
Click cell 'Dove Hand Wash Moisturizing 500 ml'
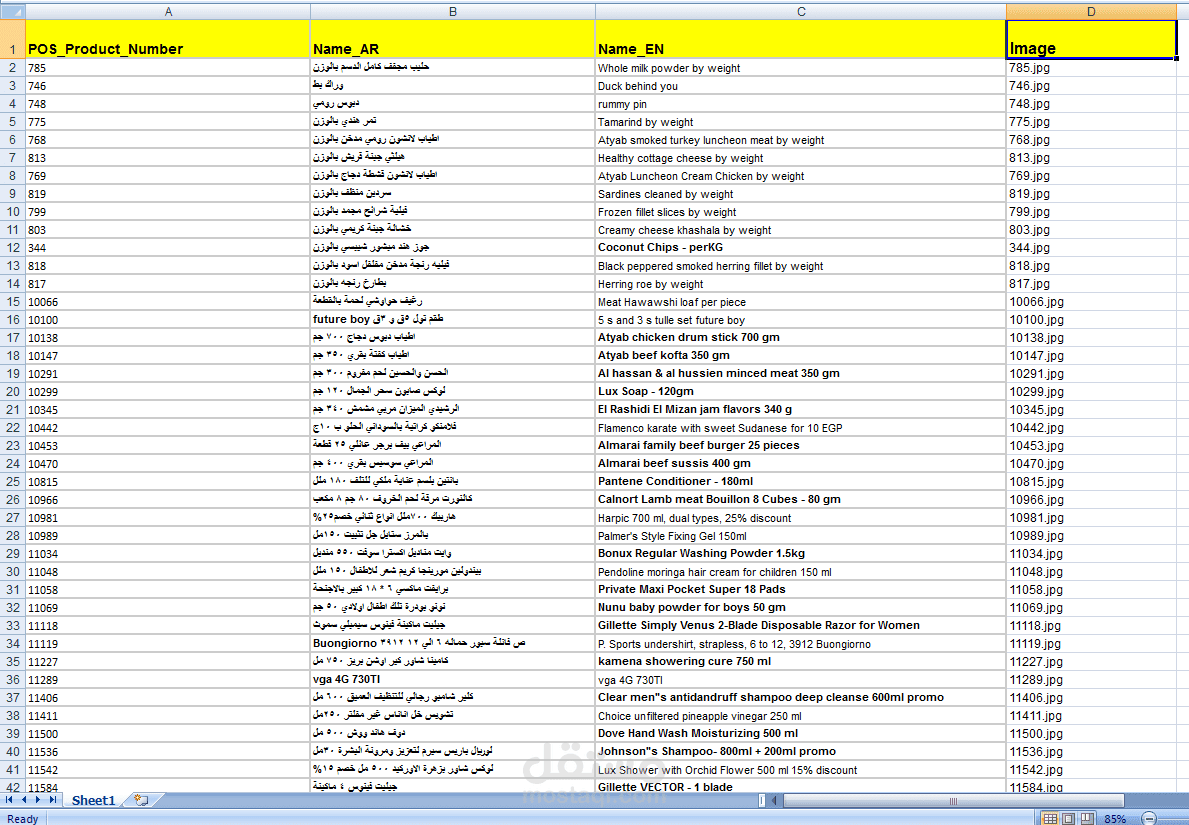pos(801,733)
